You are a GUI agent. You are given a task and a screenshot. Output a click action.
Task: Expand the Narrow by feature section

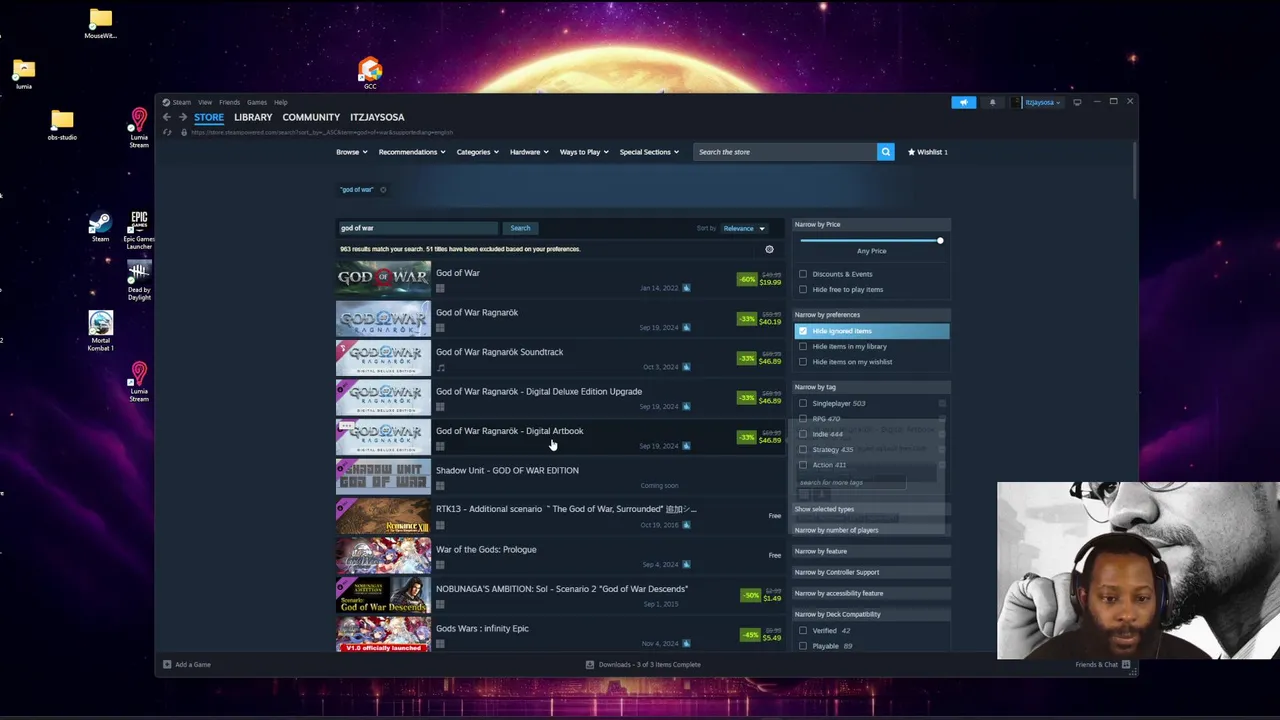click(870, 551)
